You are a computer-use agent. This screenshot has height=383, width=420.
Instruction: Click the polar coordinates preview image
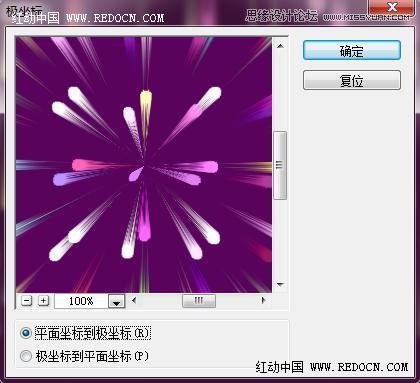tap(144, 165)
